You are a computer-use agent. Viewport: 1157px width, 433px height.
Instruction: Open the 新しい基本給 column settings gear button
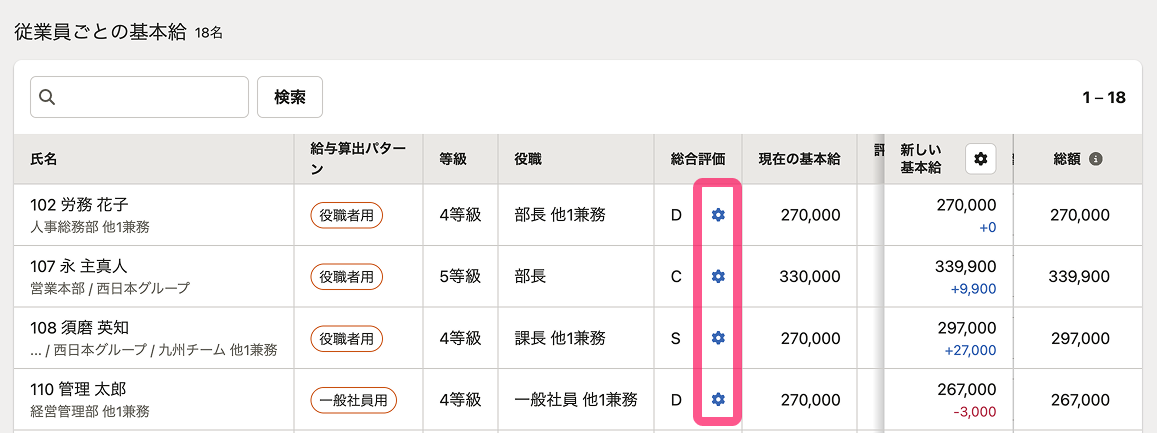[x=980, y=159]
